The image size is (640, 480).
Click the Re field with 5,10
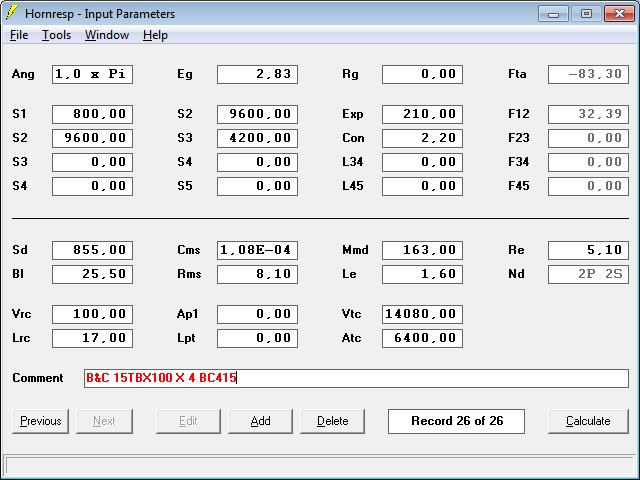tap(588, 250)
